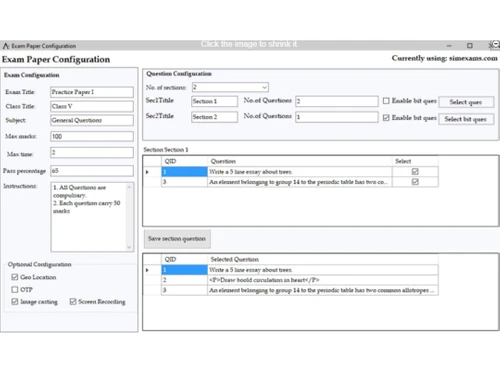The width and height of the screenshot is (500, 375).
Task: Click the Subject field General Questions
Action: tap(92, 120)
